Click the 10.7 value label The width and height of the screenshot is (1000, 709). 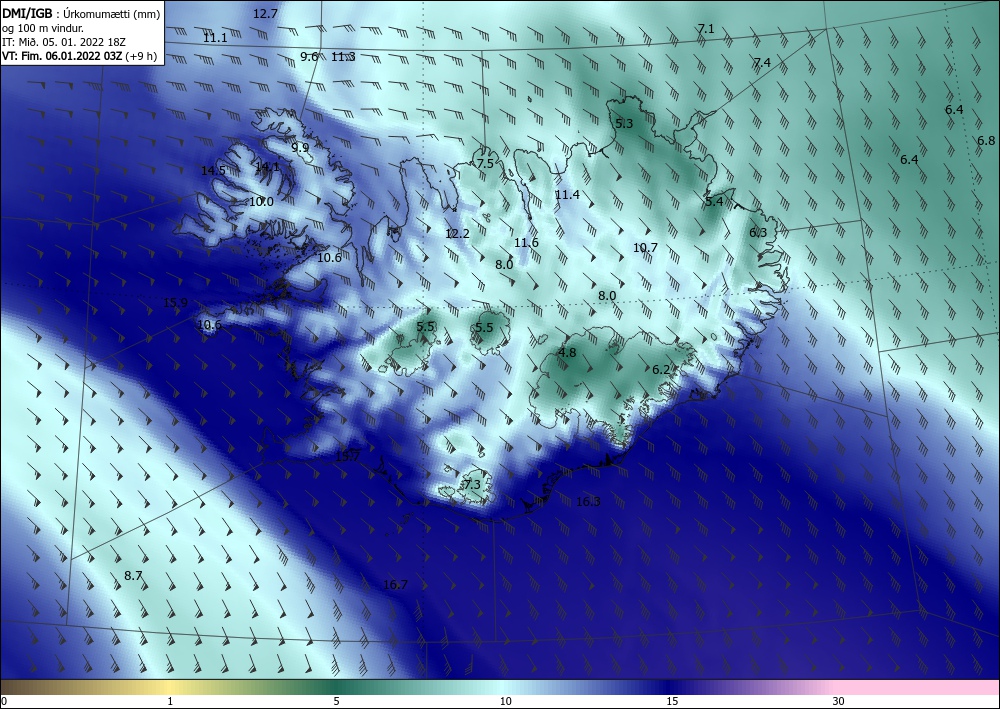645,248
